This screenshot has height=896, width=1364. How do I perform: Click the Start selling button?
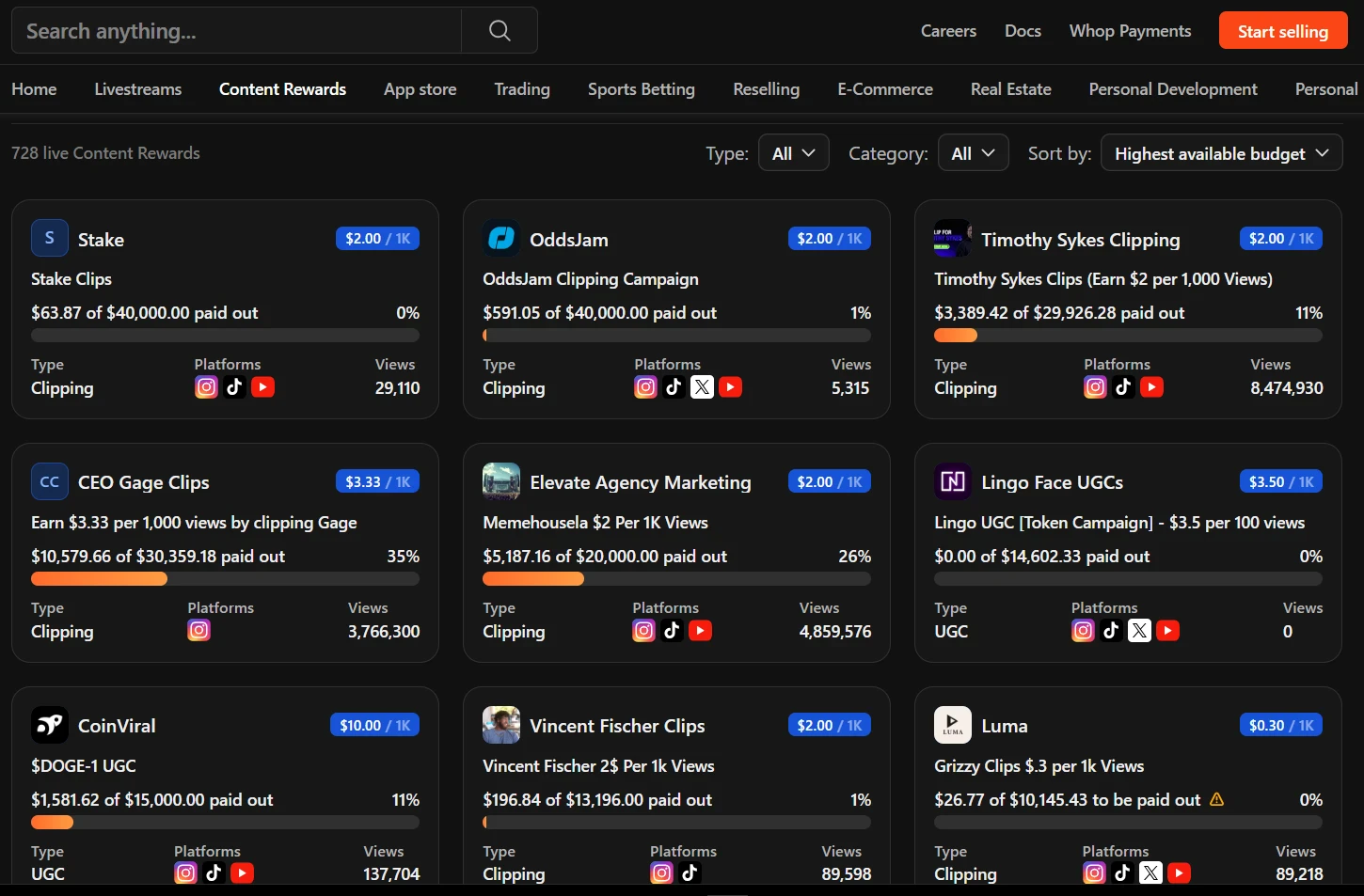(1283, 31)
